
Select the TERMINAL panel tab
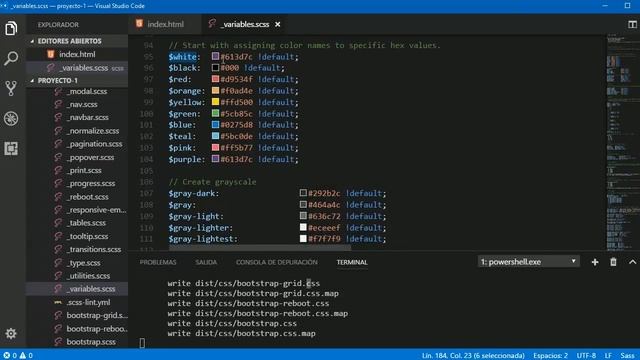coord(352,262)
